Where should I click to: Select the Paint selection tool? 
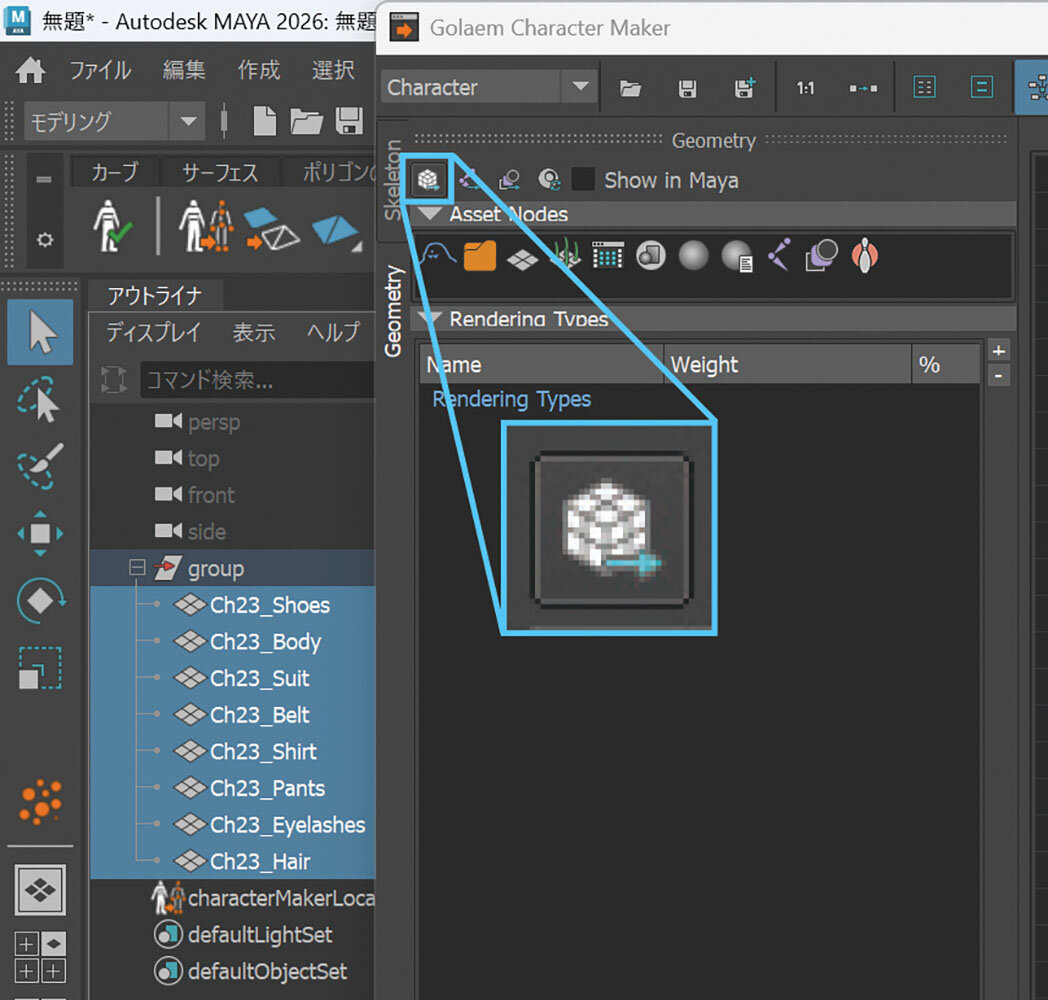click(x=40, y=466)
